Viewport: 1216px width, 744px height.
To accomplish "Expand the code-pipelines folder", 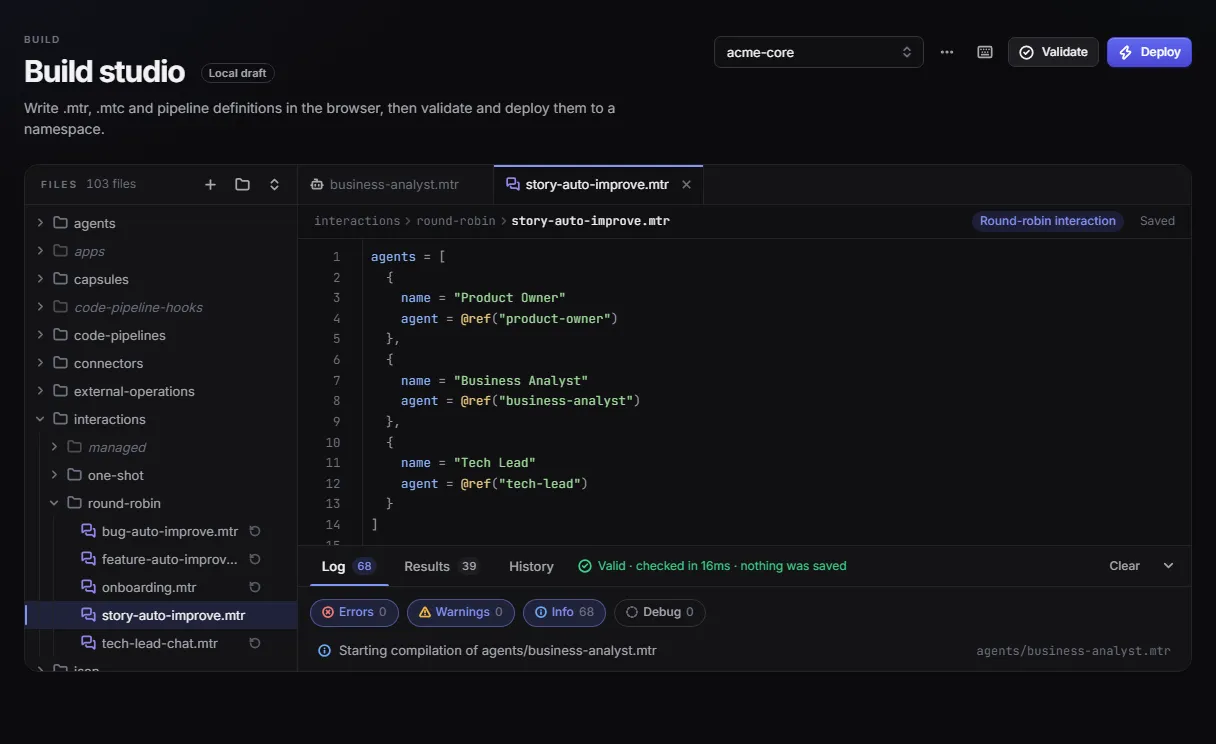I will pyautogui.click(x=40, y=335).
